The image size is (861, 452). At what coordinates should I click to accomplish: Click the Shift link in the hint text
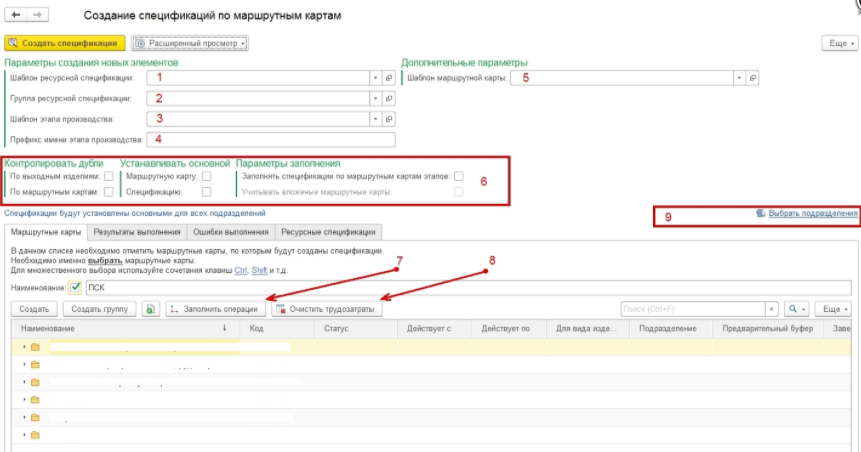click(x=259, y=270)
